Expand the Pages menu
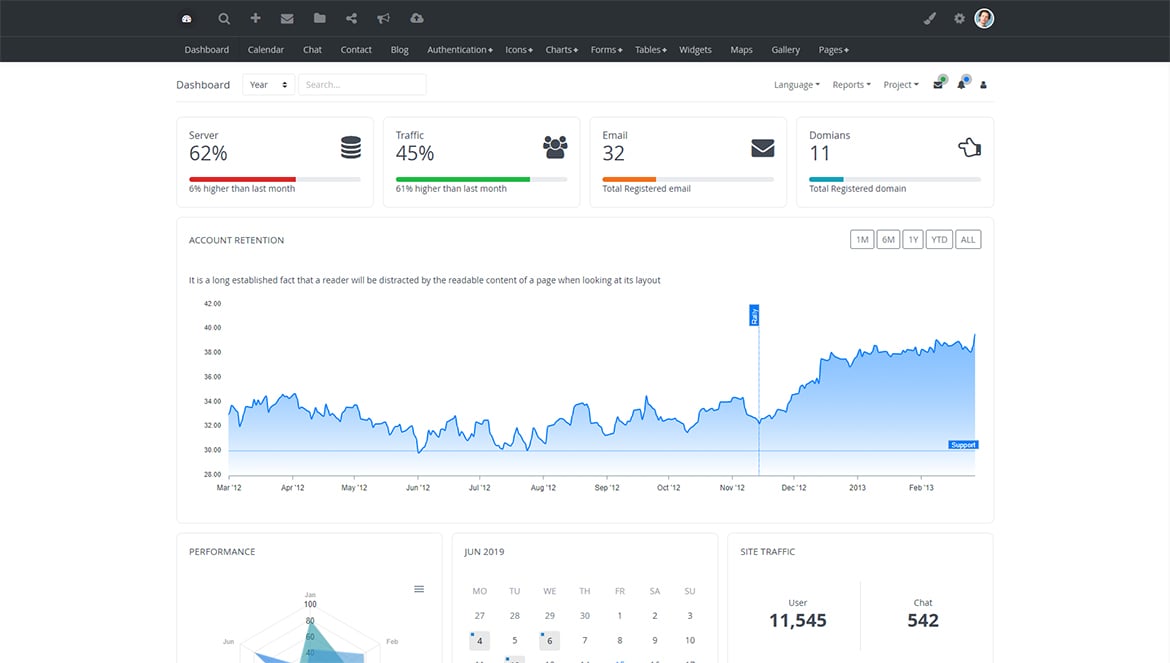 coord(833,50)
